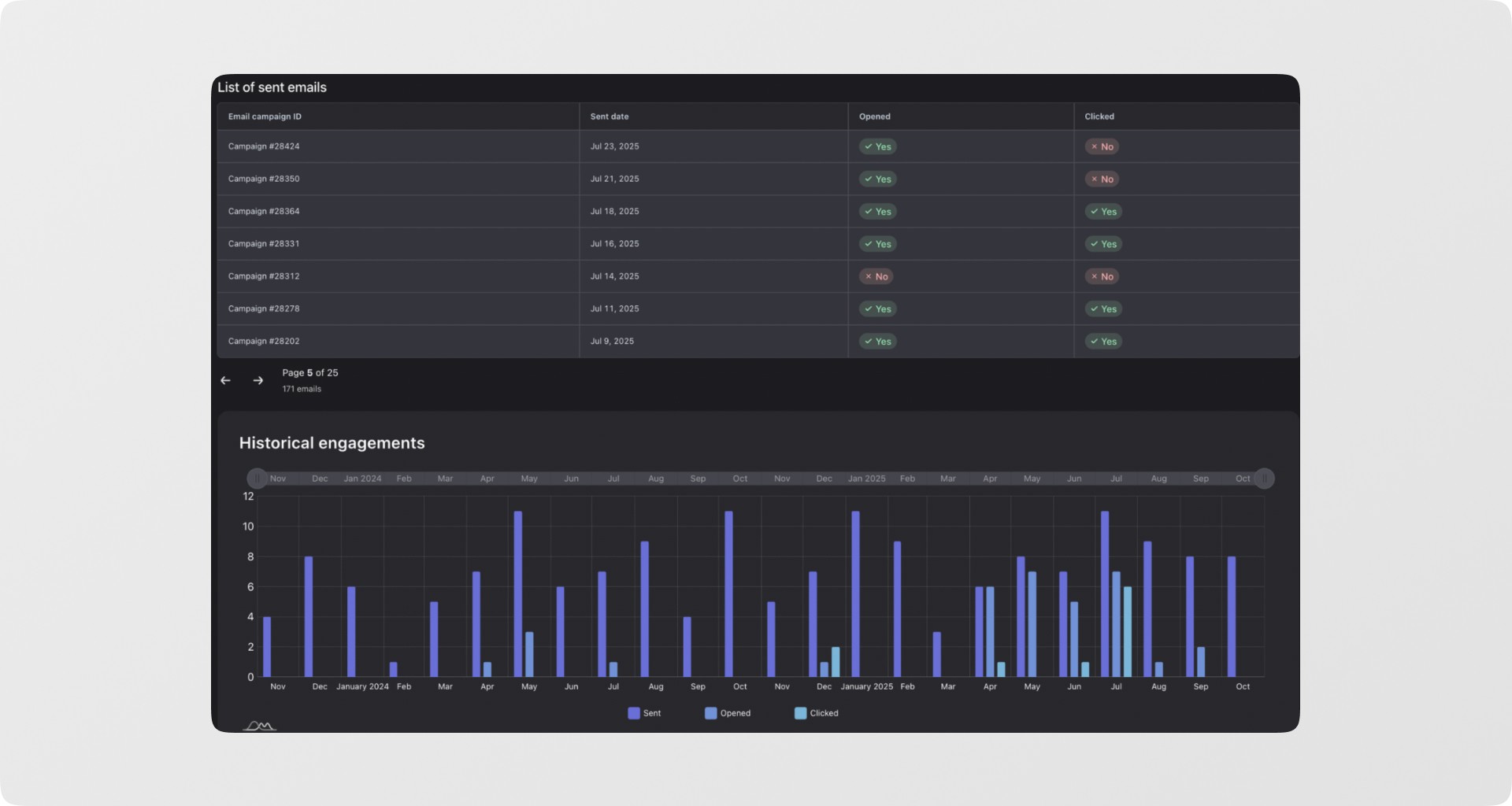Click the Clicked column header
Image resolution: width=1512 pixels, height=806 pixels.
pyautogui.click(x=1099, y=116)
